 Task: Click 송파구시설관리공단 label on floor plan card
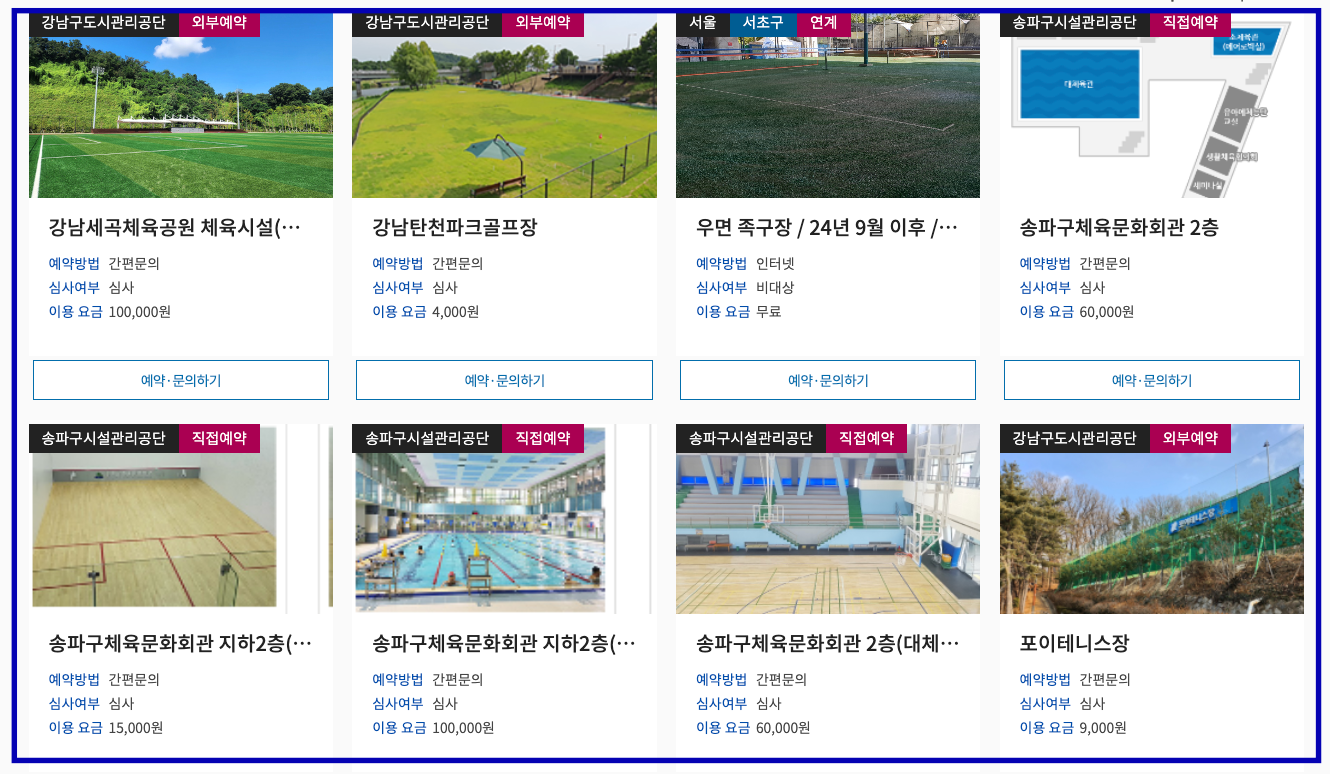(1075, 22)
